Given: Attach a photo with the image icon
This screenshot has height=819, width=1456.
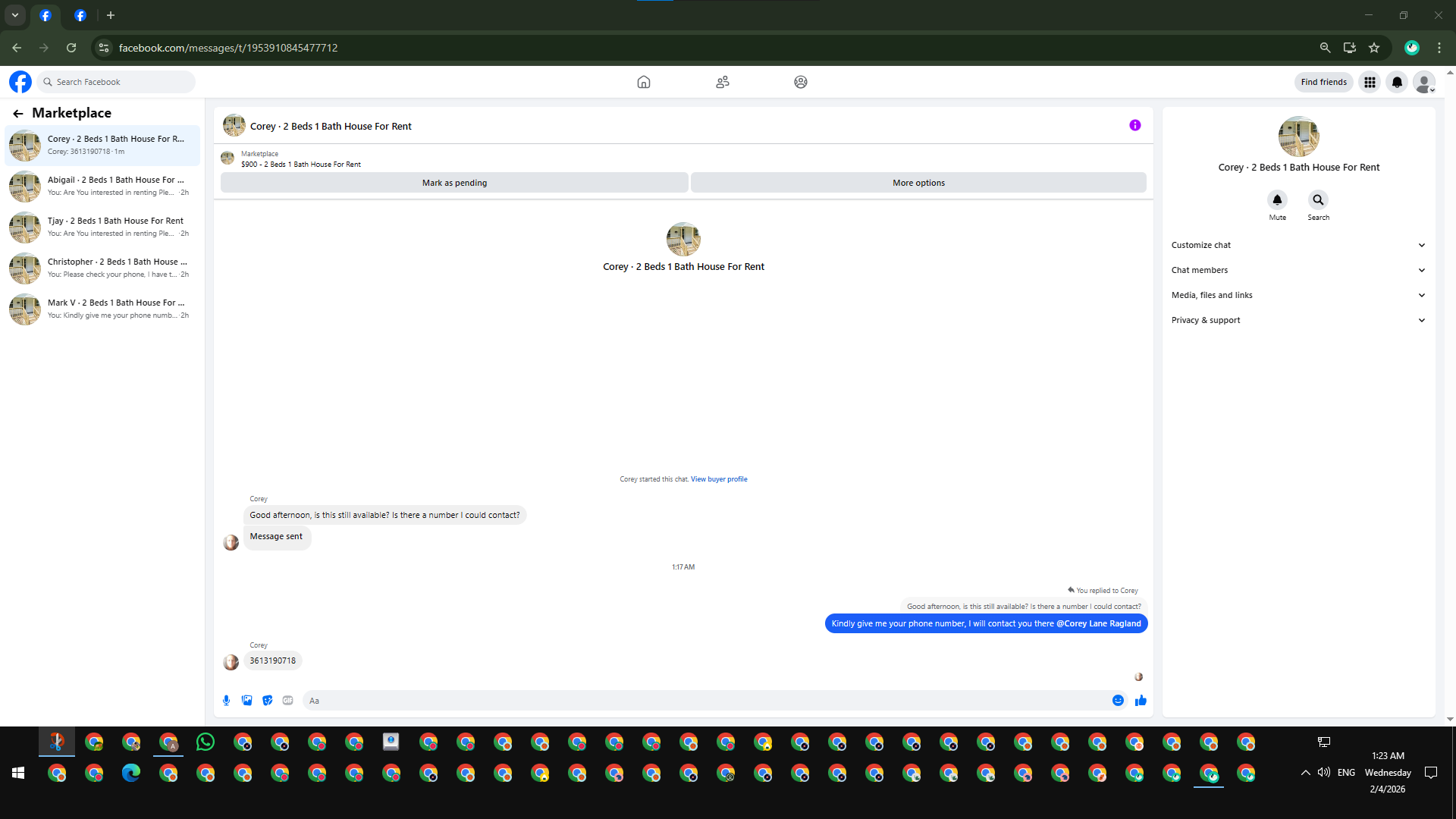Looking at the screenshot, I should click(x=246, y=701).
